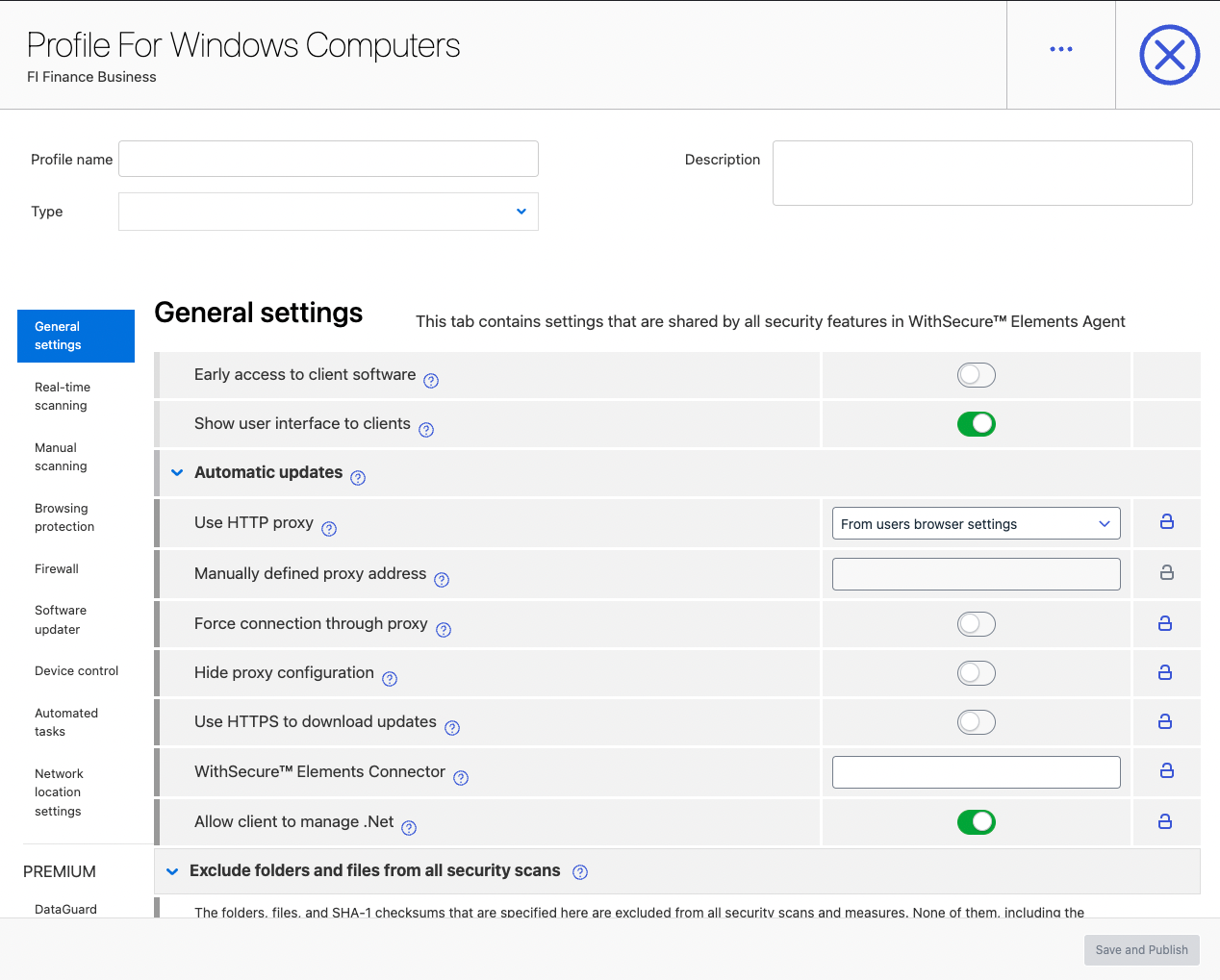
Task: Open the From users browser settings dropdown
Action: tap(976, 522)
